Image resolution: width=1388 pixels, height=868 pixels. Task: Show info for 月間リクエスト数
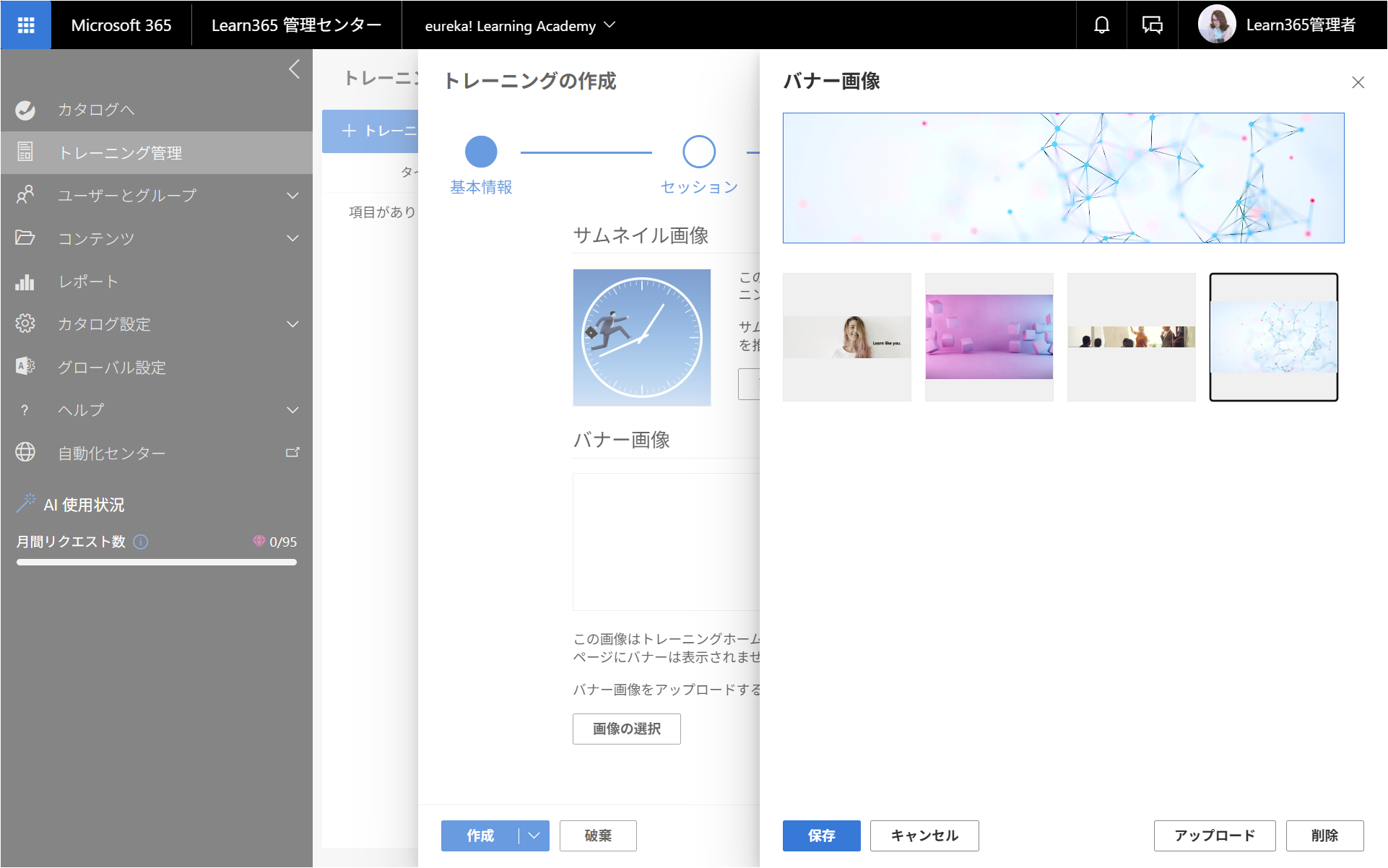(141, 542)
